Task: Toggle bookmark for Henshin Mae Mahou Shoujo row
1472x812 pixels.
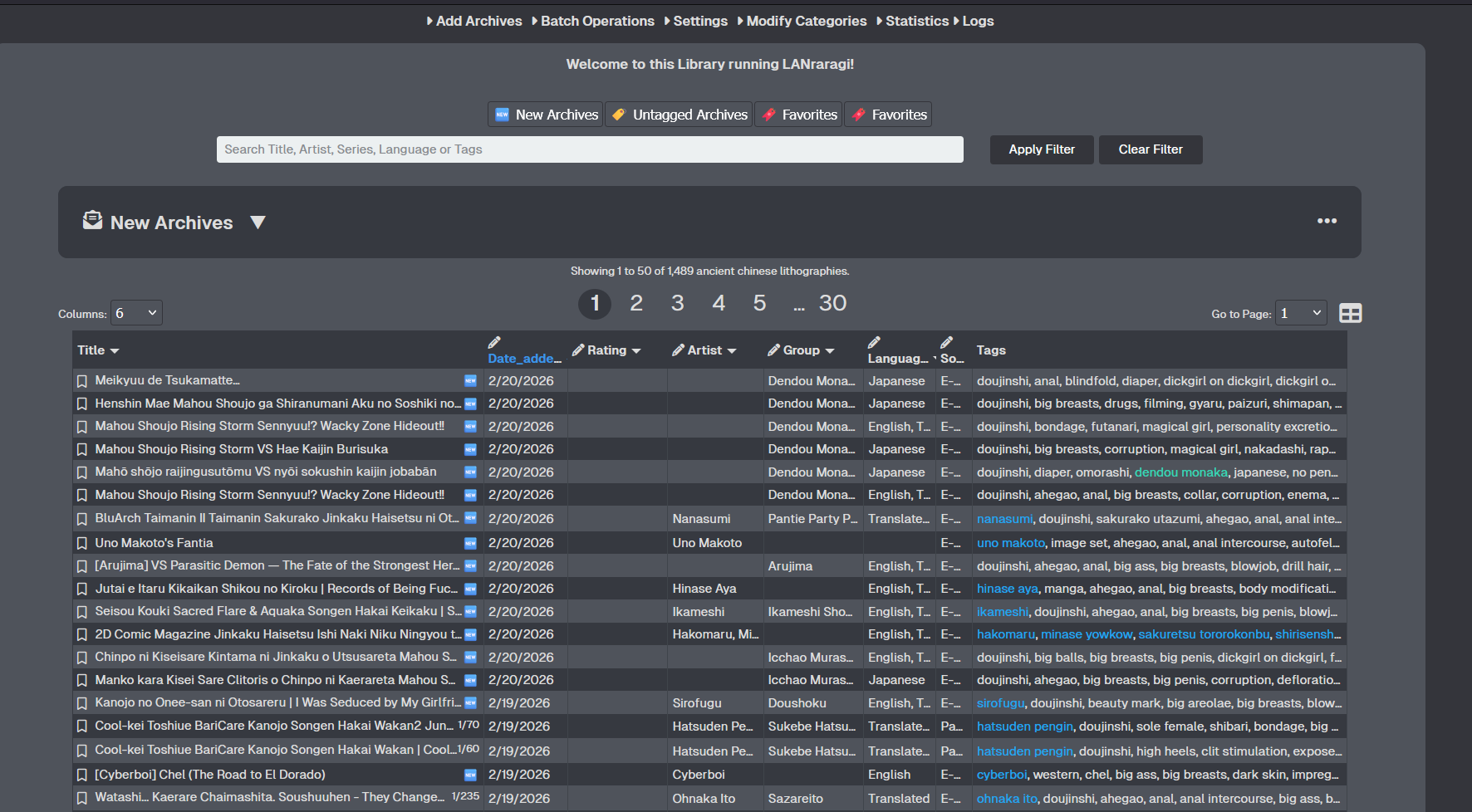Action: [82, 404]
